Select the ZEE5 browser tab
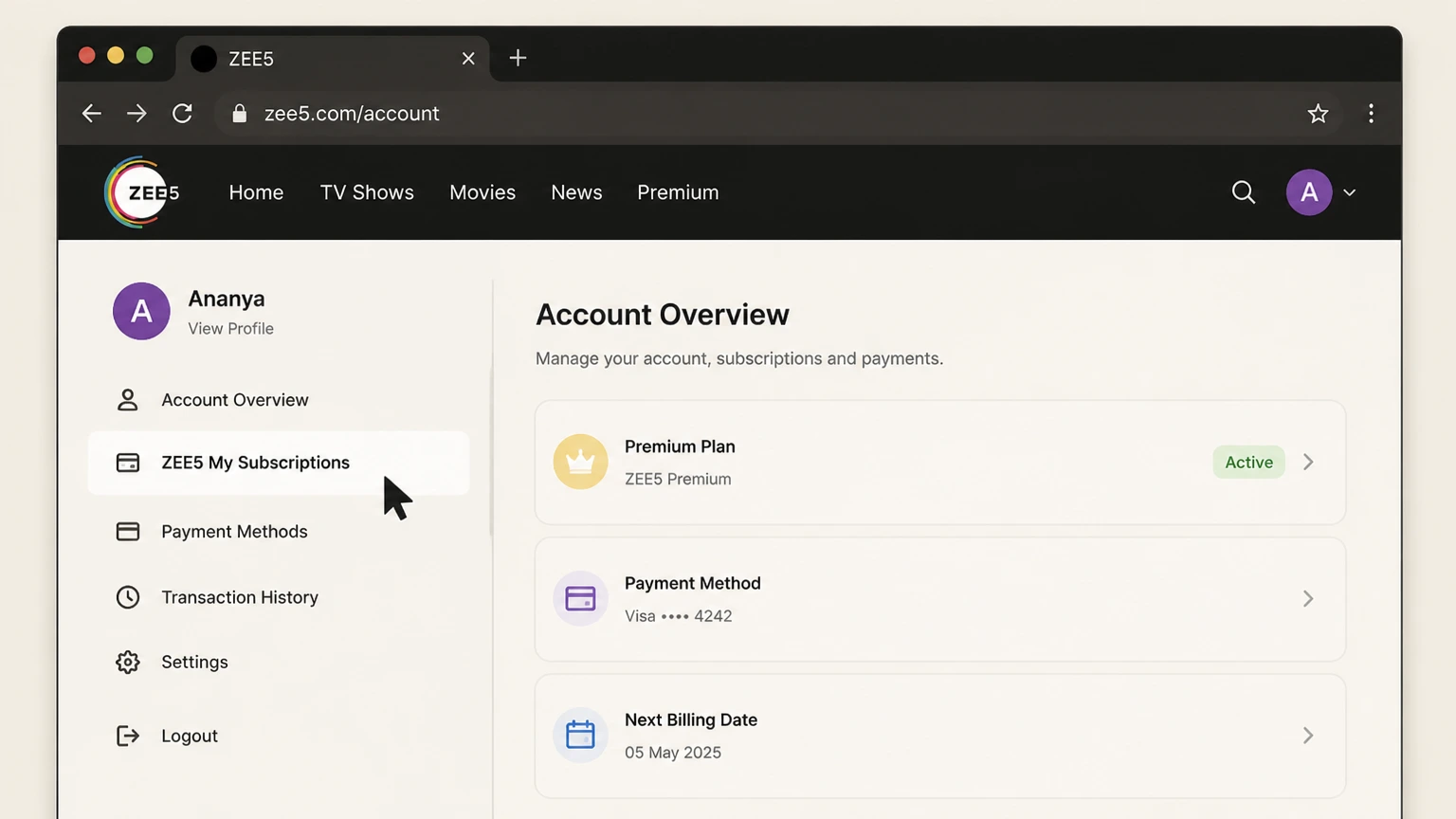Screen dimensions: 1456x819 [x=333, y=59]
